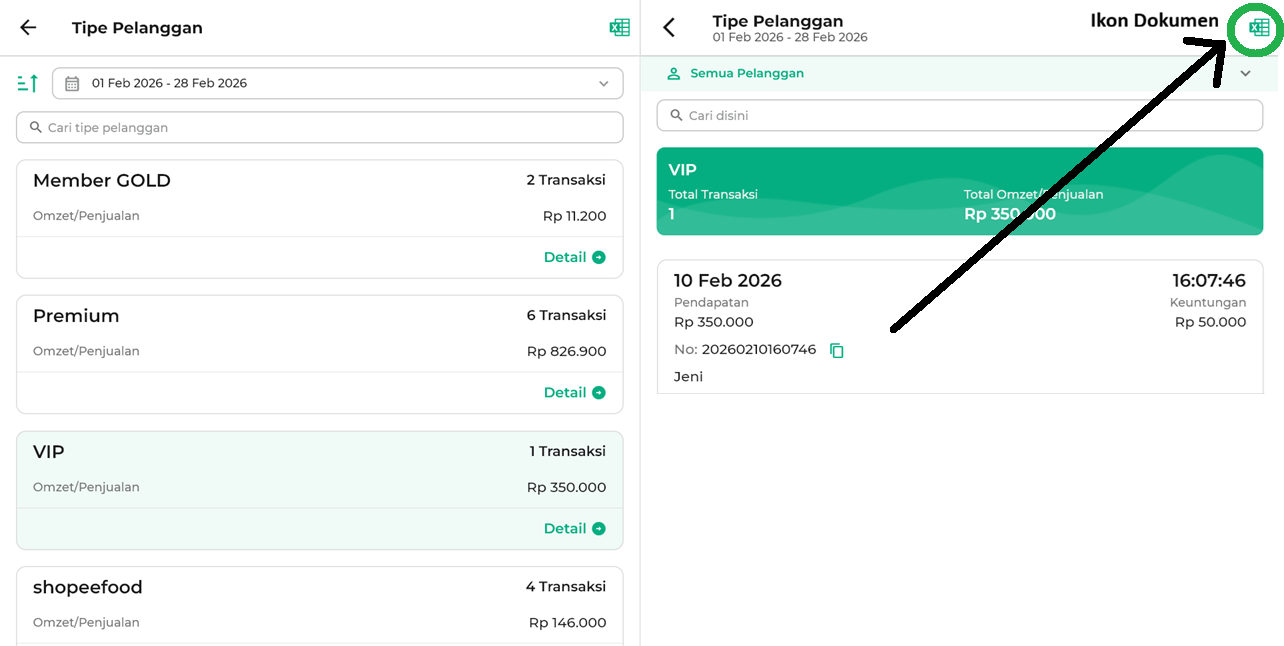Select the Premium customer type card

coord(320,333)
